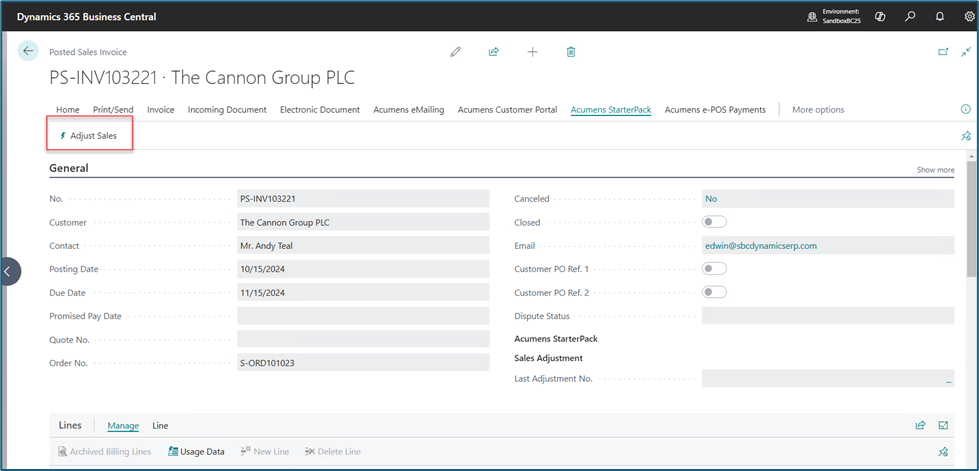Image resolution: width=979 pixels, height=471 pixels.
Task: Click Customer field The Cannon Group PLC
Action: coord(363,222)
